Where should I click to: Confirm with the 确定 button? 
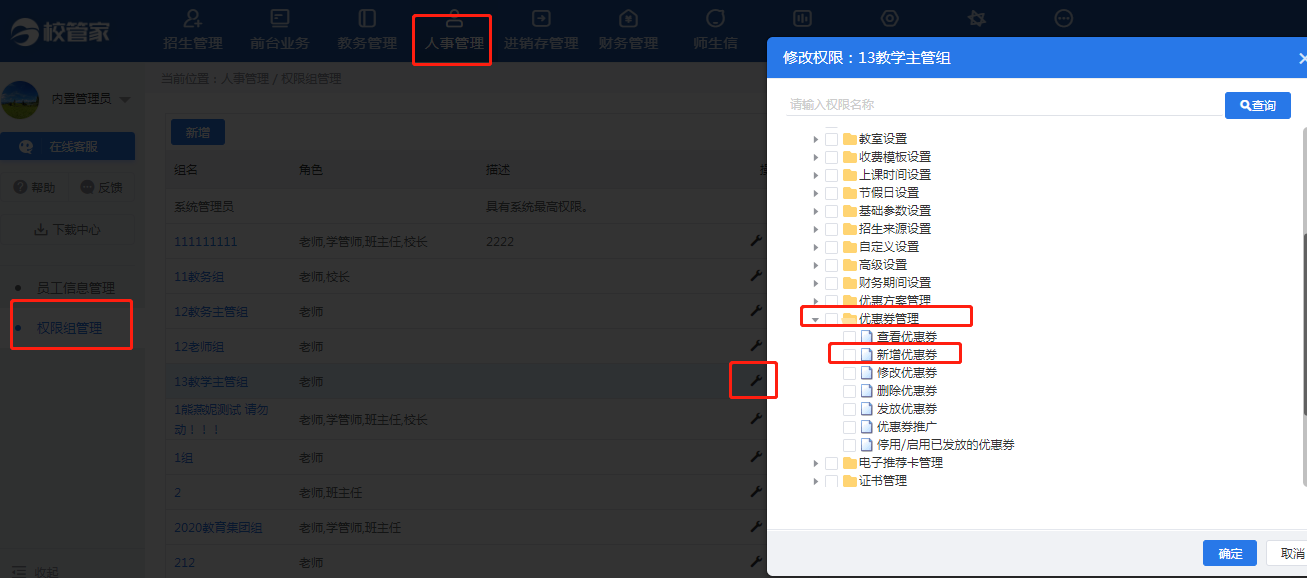[1230, 553]
